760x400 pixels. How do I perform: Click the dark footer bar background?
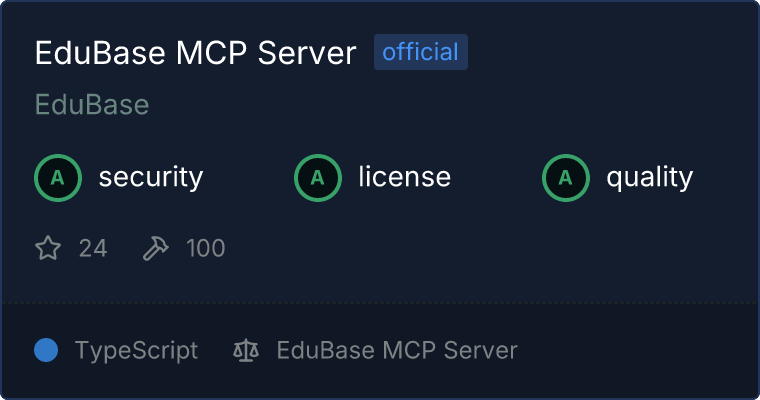(x=630, y=351)
